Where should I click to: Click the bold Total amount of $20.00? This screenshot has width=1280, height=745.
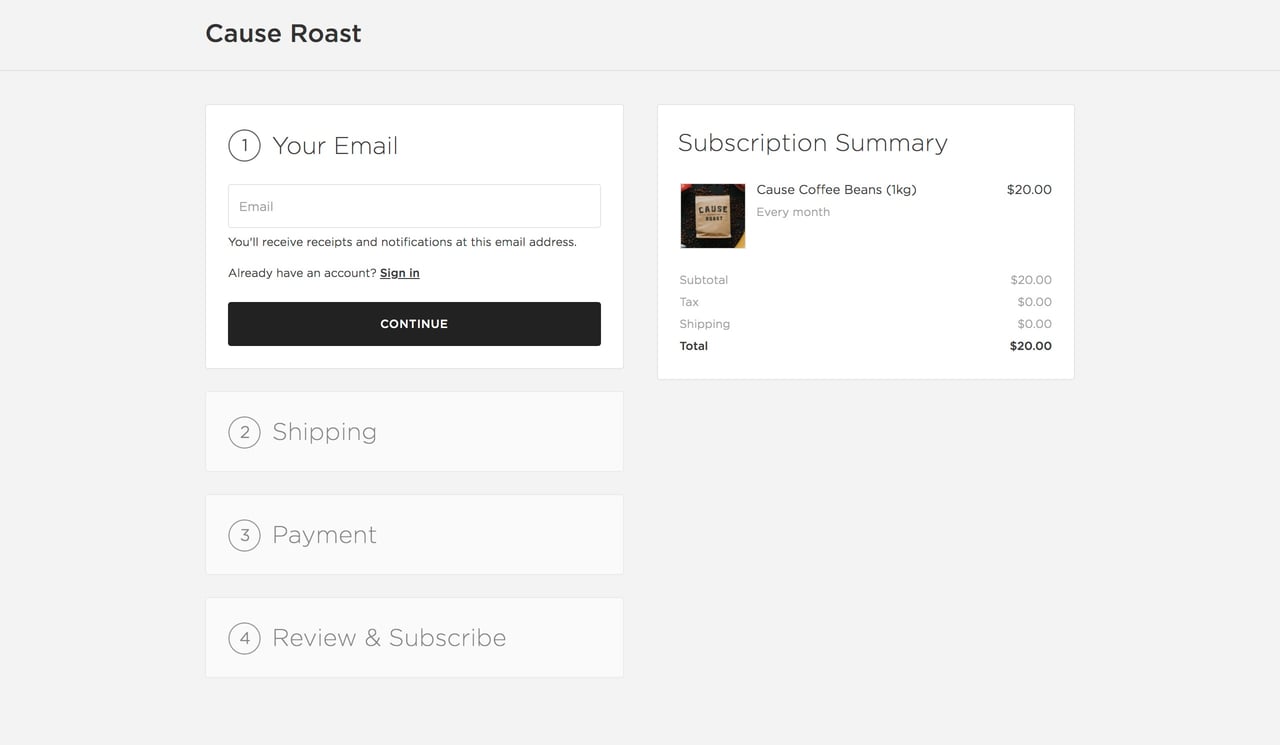[1030, 345]
